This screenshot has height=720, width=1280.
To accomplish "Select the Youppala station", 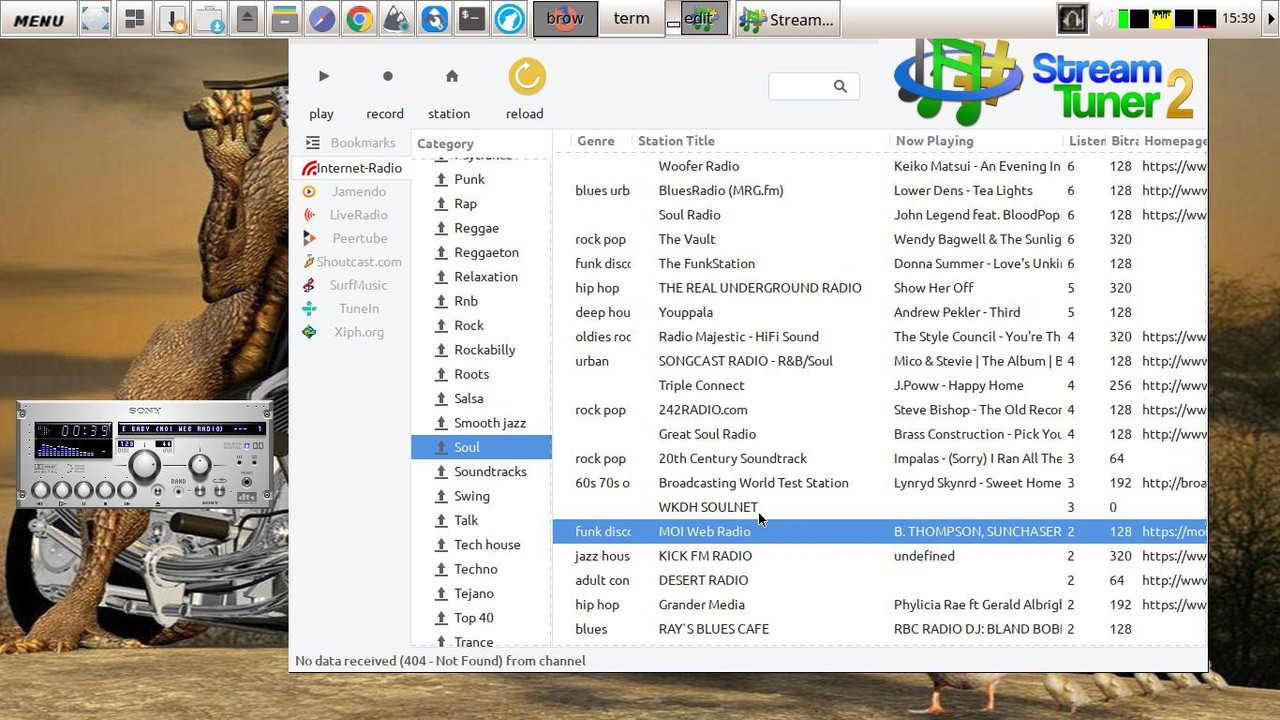I will point(880,312).
